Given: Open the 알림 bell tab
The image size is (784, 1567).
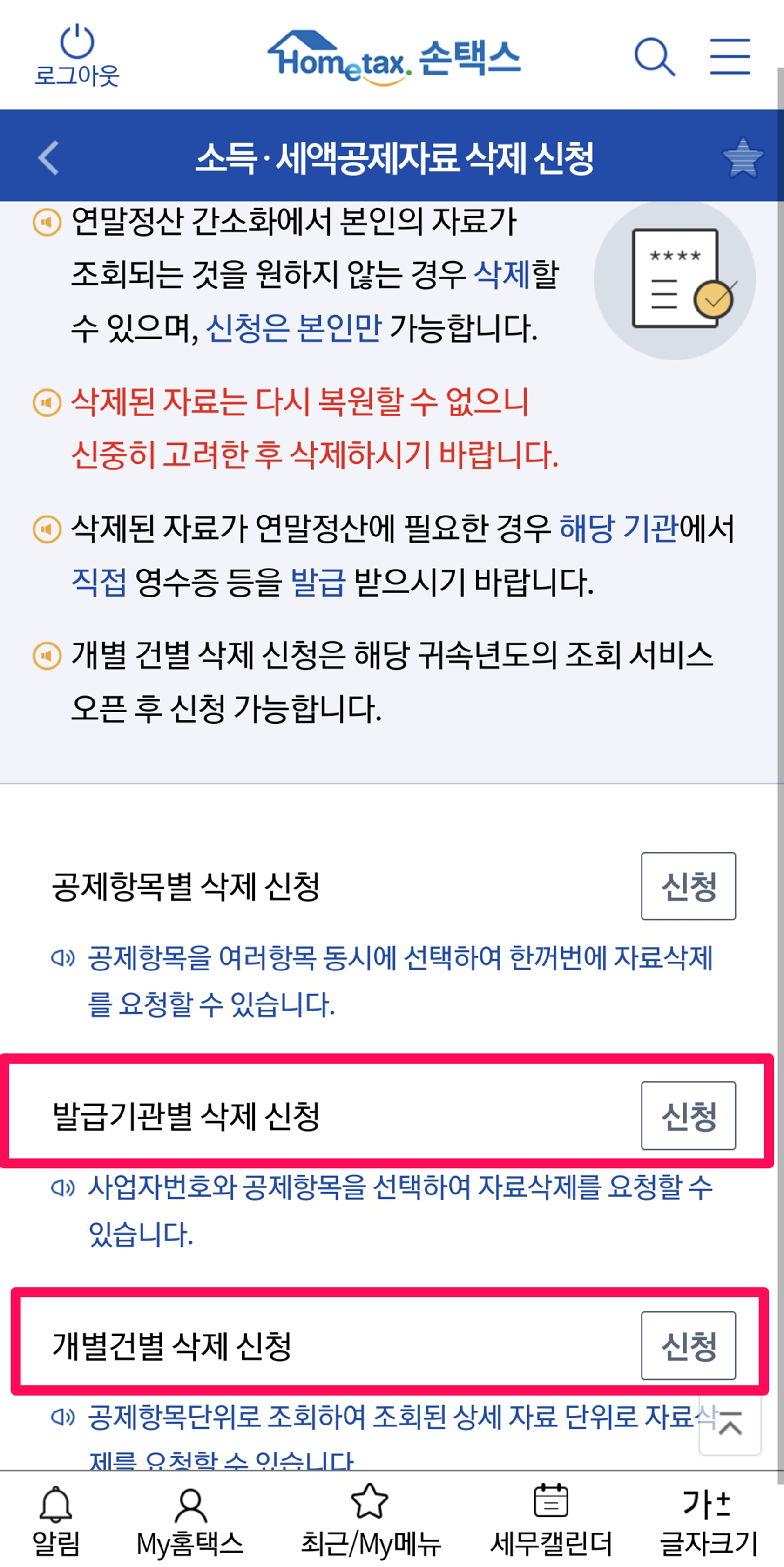Looking at the screenshot, I should point(56,1520).
